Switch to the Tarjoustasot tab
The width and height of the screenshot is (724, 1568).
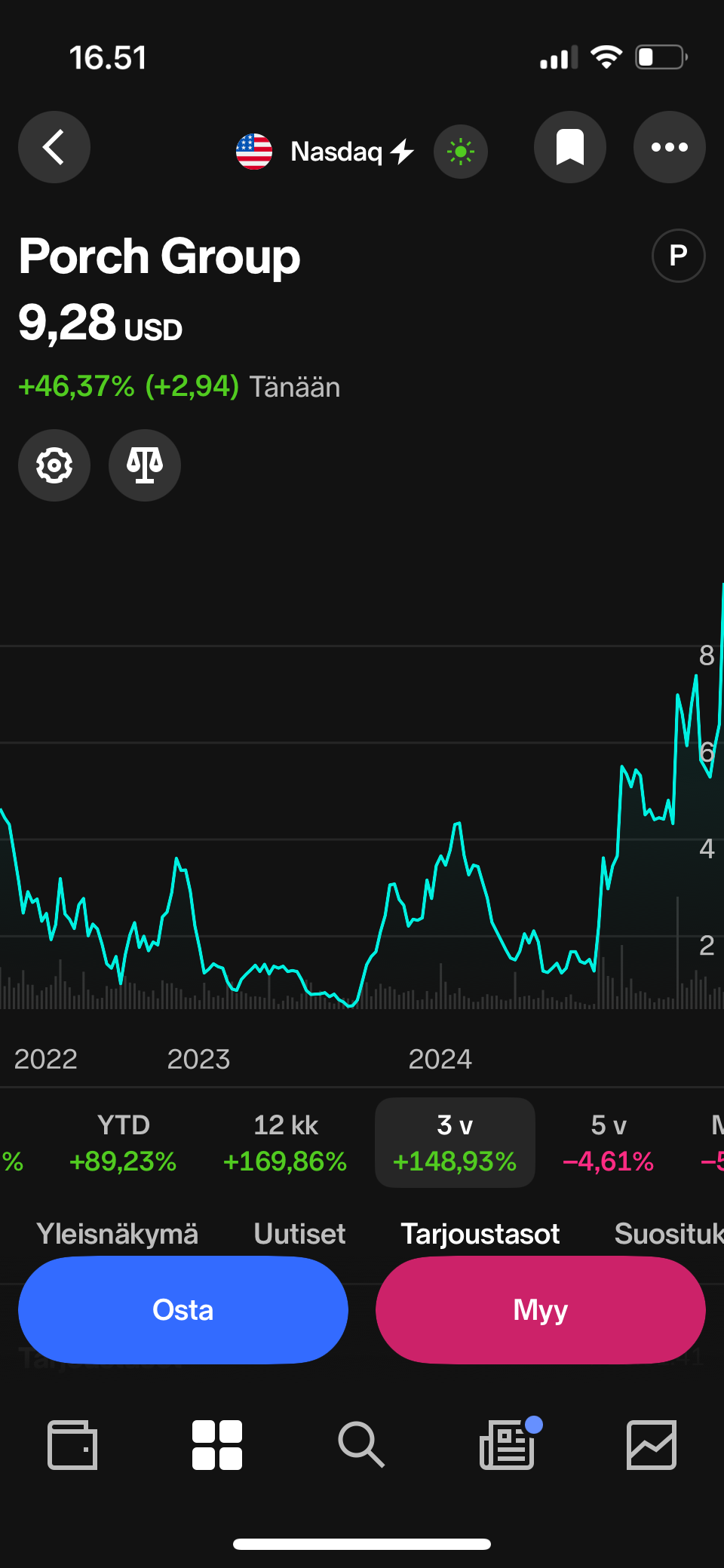(x=480, y=1234)
